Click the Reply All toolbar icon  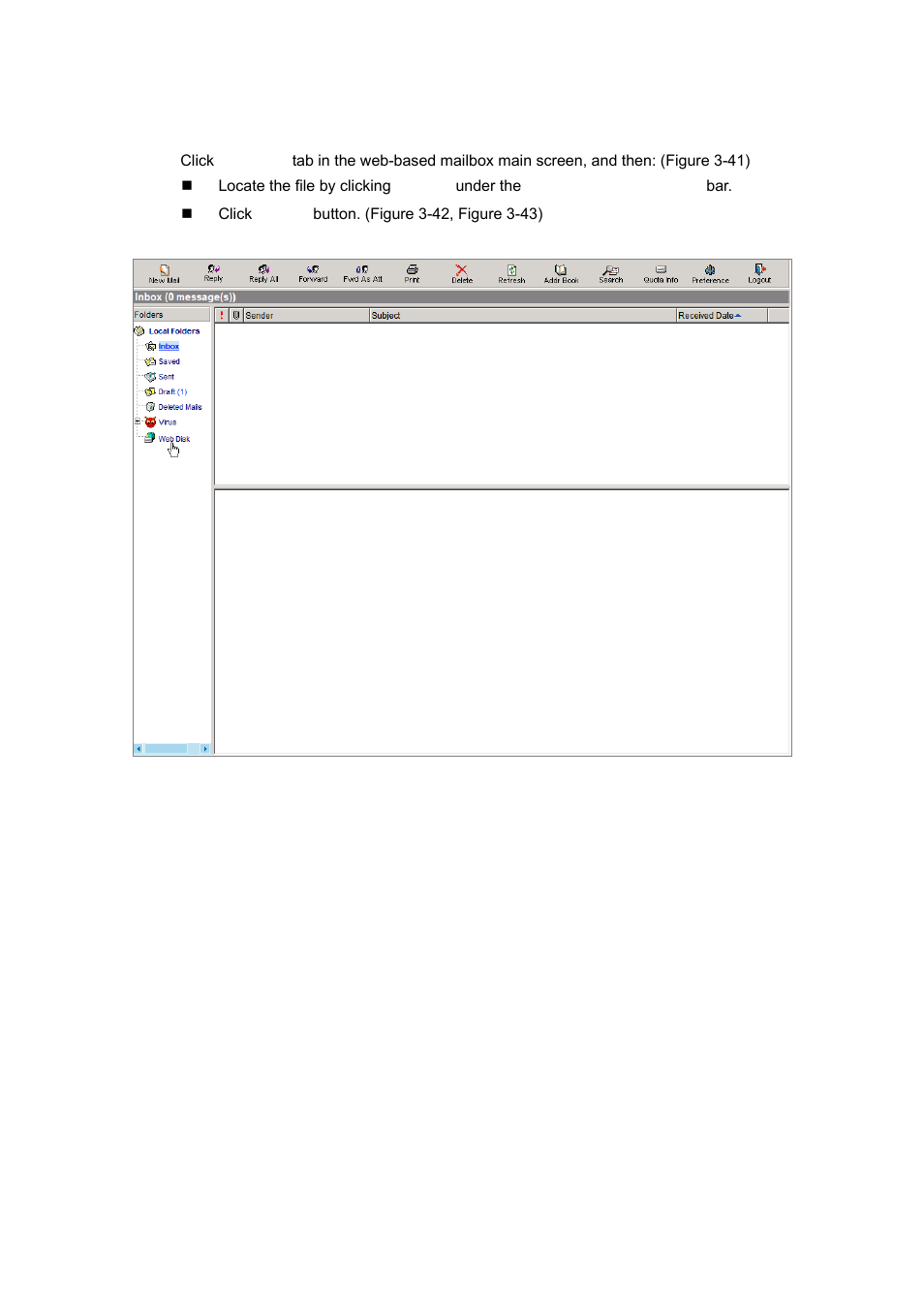point(263,273)
